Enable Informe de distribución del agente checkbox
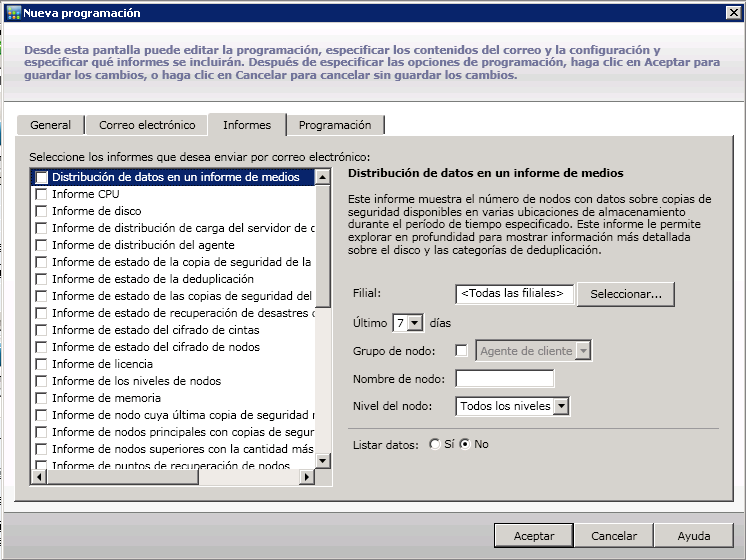746x560 pixels. click(x=41, y=245)
